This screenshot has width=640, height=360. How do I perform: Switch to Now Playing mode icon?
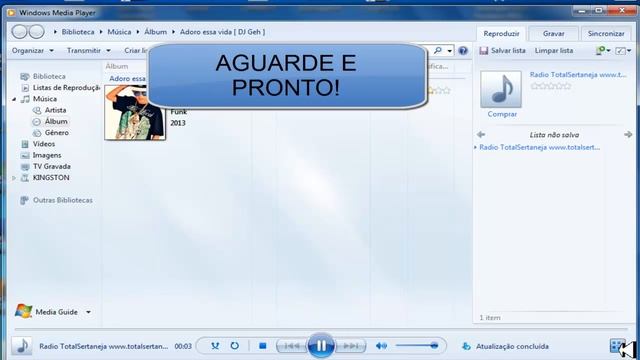point(617,346)
